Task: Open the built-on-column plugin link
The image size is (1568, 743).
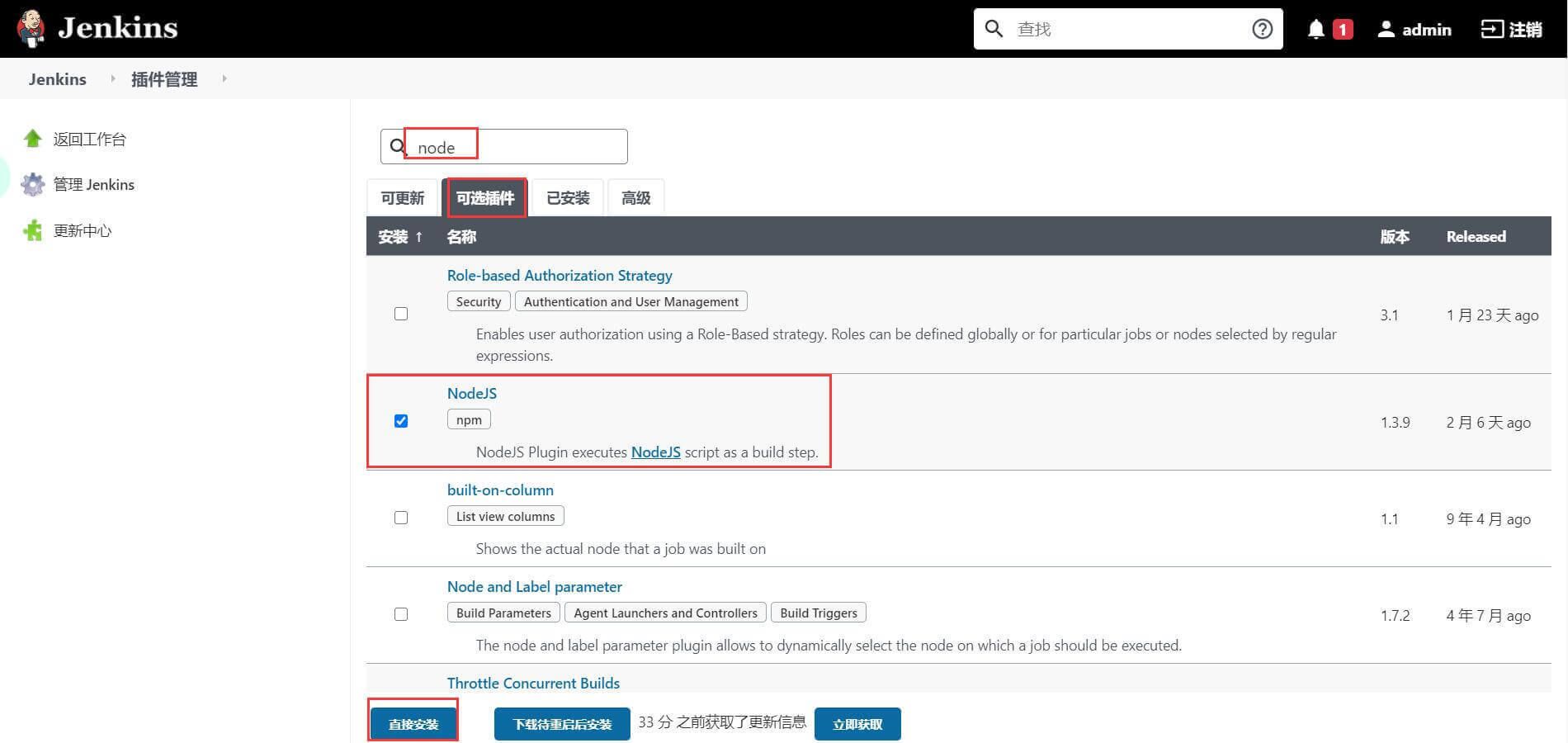Action: [x=500, y=490]
